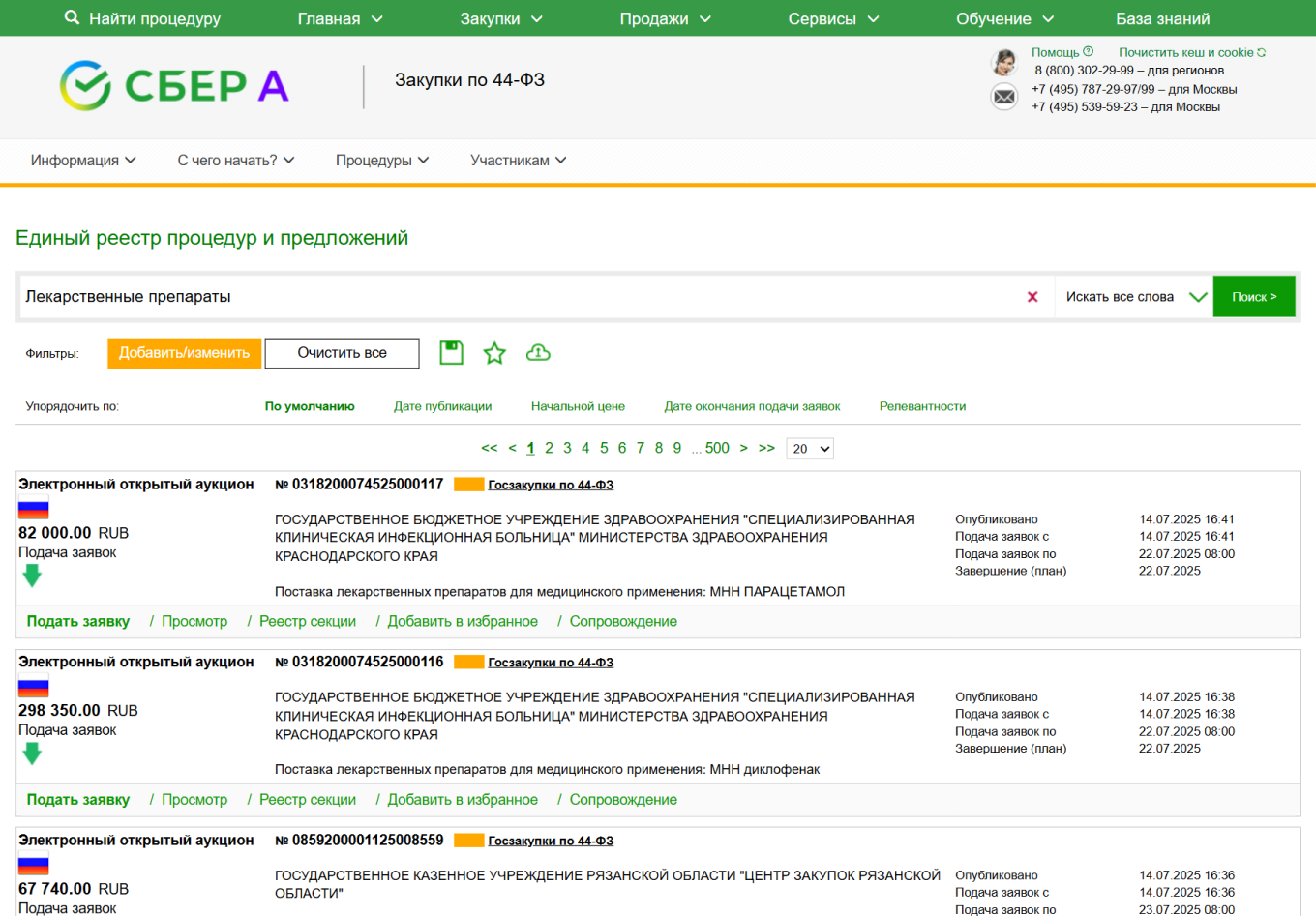Click the cloud download icon

[538, 353]
